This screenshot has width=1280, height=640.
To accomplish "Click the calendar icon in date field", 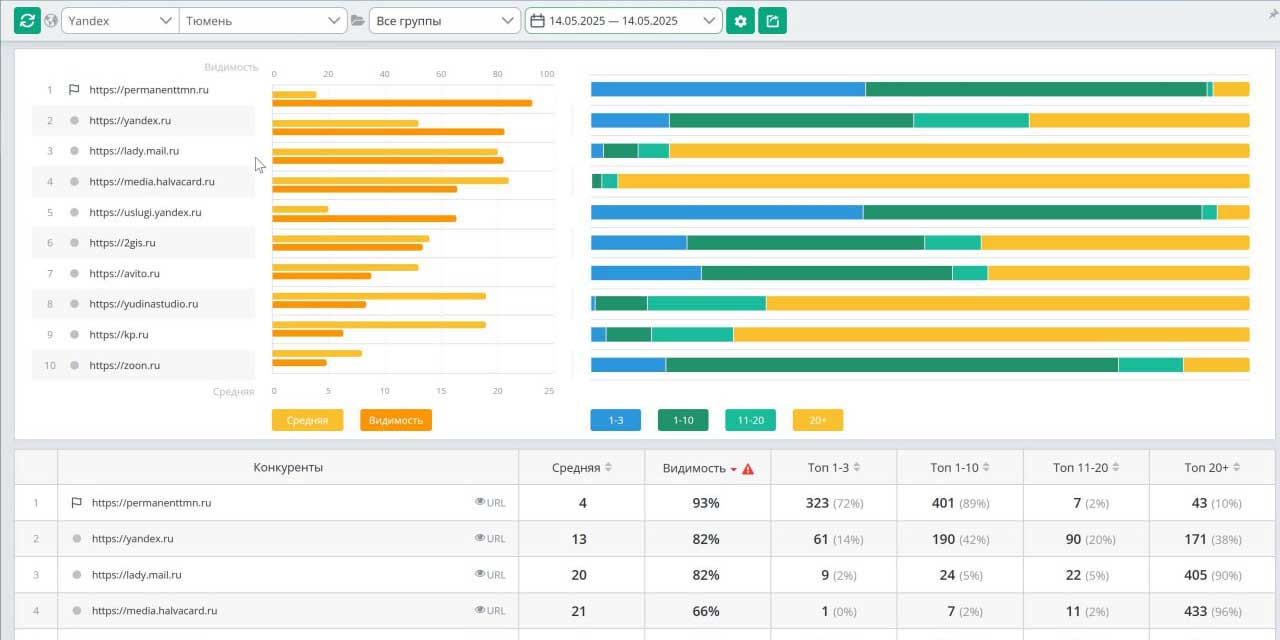I will click(x=537, y=20).
